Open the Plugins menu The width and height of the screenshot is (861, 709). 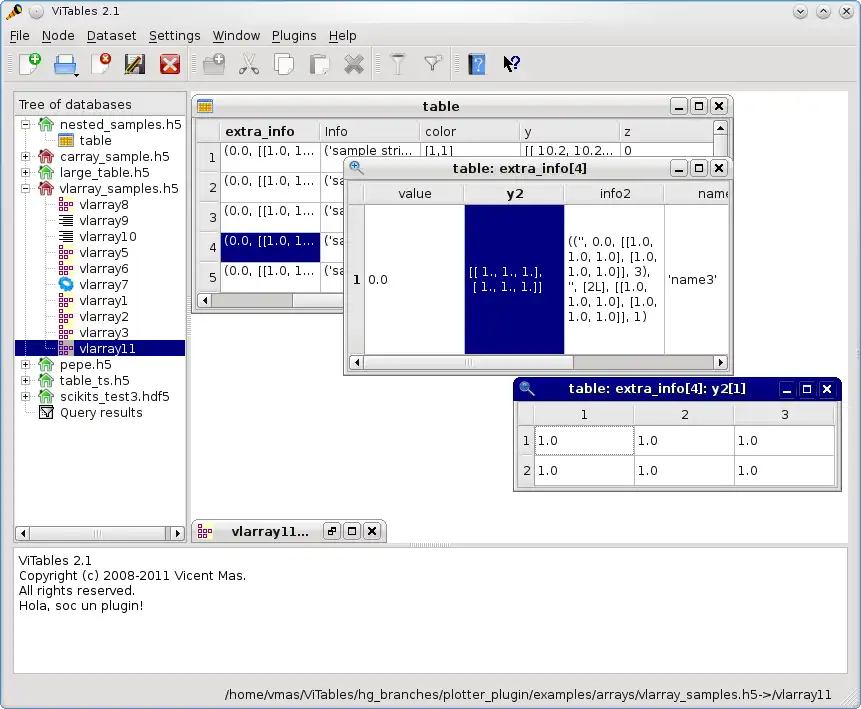coord(293,35)
